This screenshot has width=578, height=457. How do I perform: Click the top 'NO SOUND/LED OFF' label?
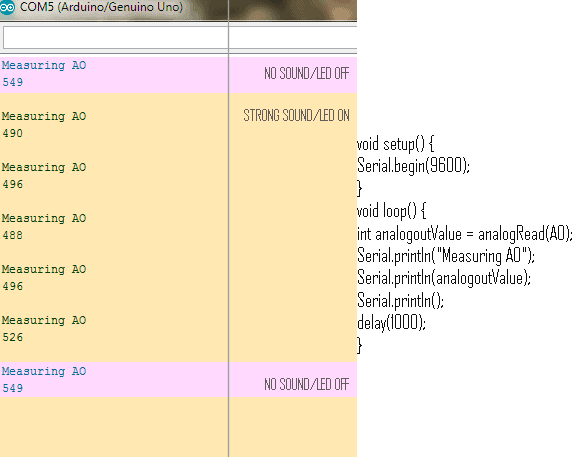click(307, 73)
